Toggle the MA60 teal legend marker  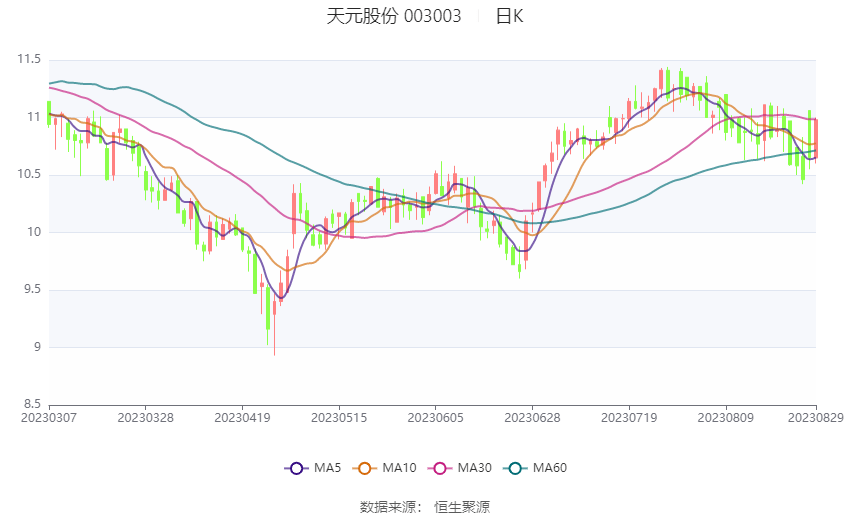click(x=516, y=468)
